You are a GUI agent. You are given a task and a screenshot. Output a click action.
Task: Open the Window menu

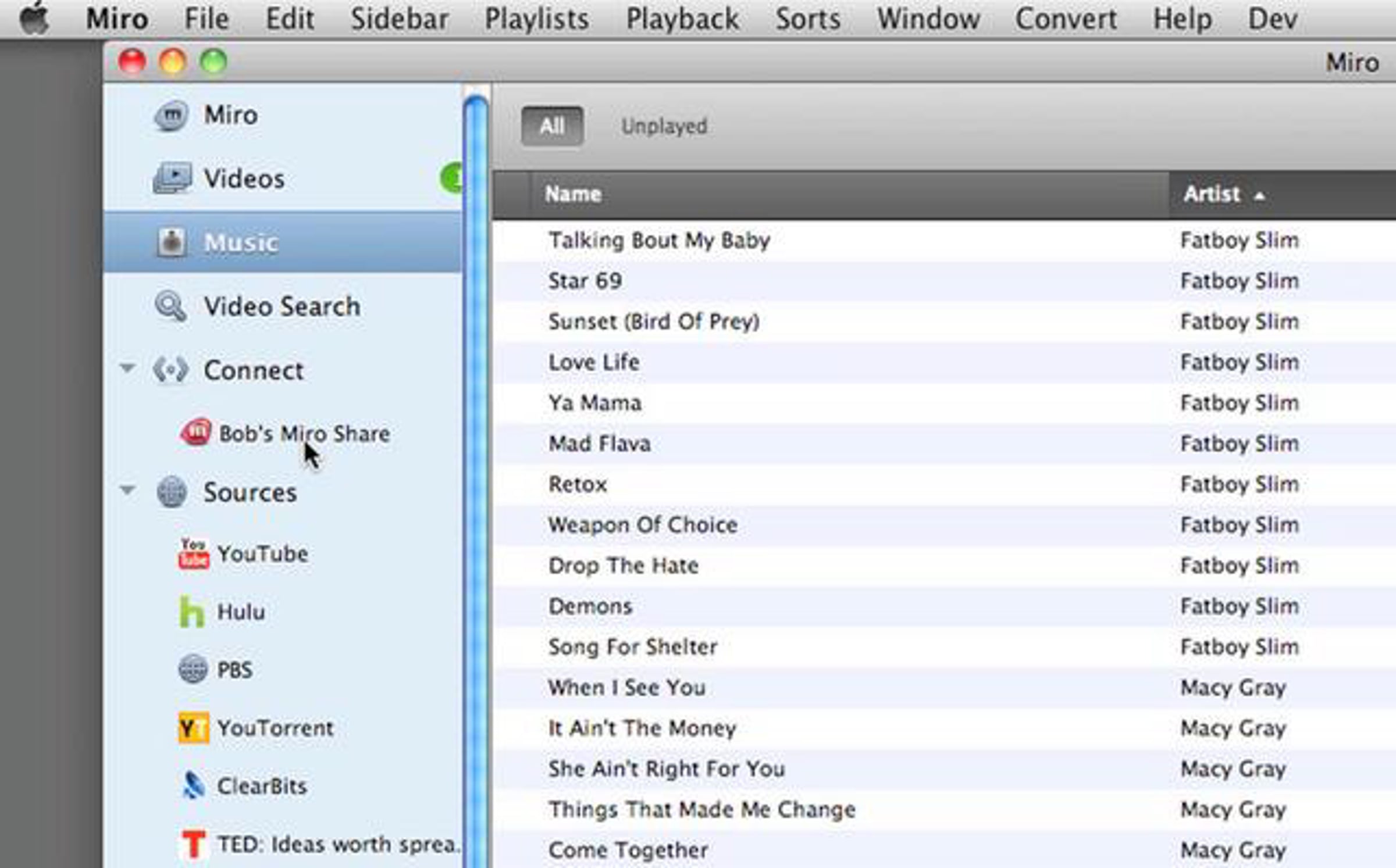[x=928, y=19]
